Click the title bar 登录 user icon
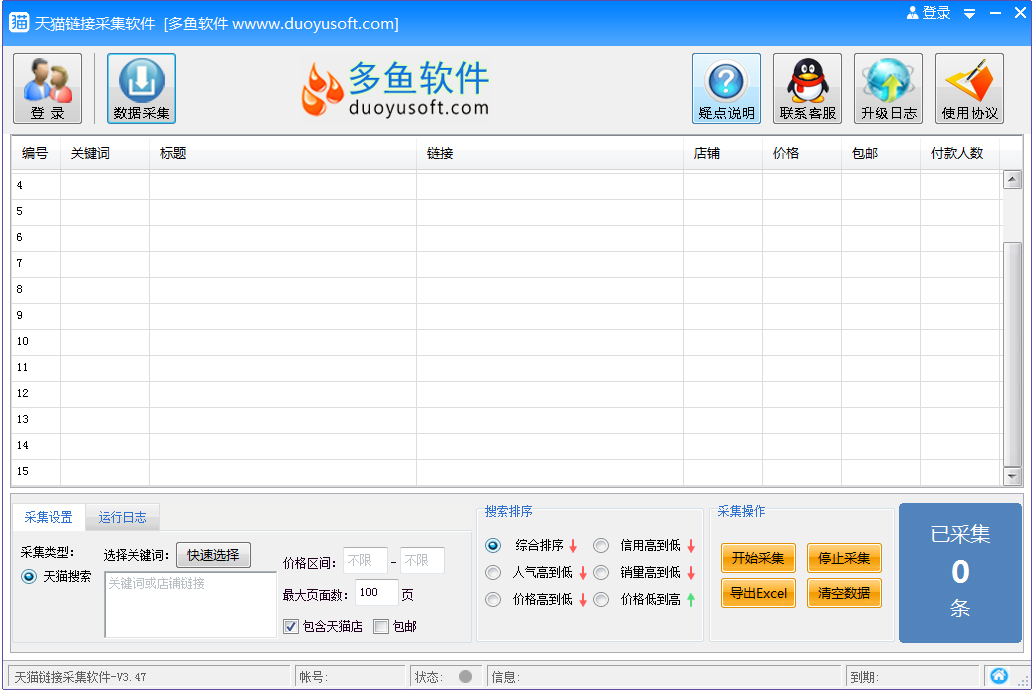The height and width of the screenshot is (690, 1035). click(928, 13)
